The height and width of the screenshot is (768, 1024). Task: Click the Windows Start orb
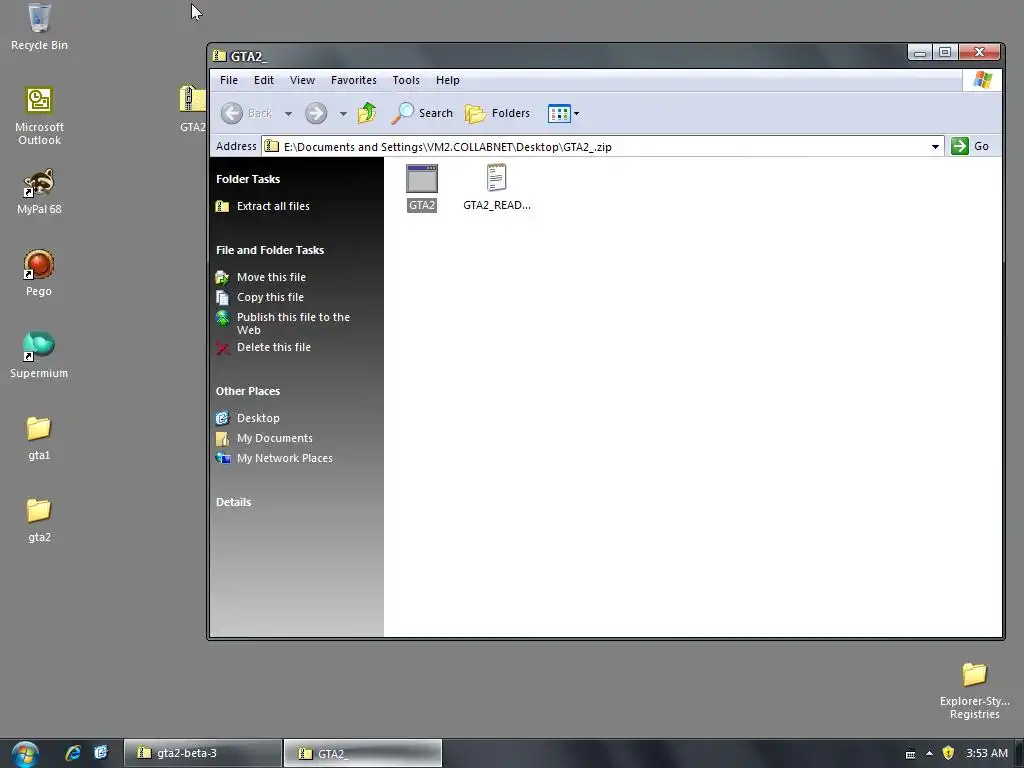[x=25, y=754]
